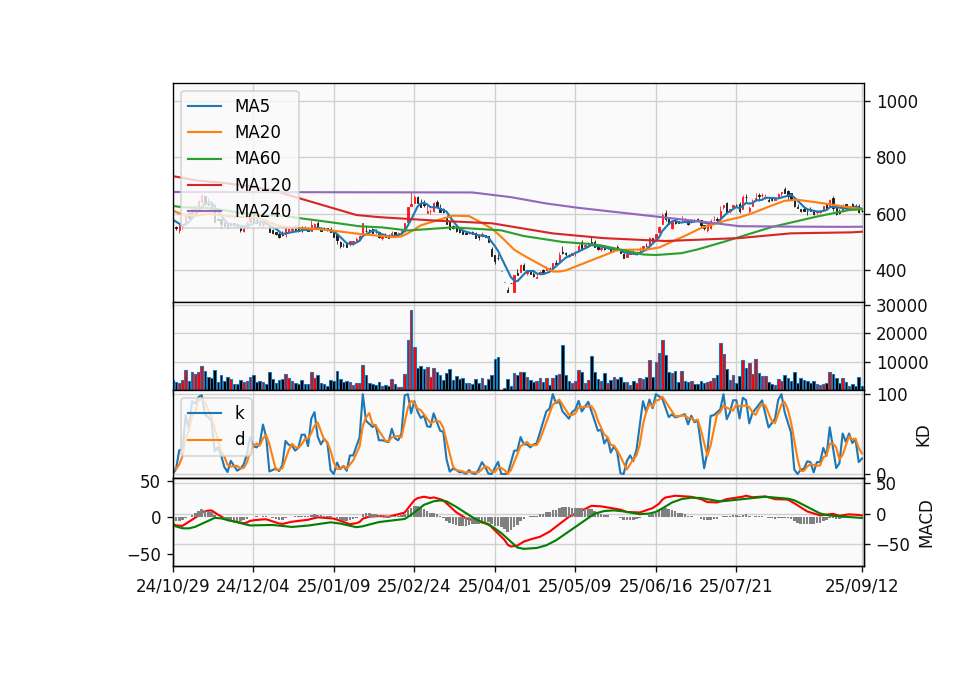Click the MACD axis title
This screenshot has height=690, width=960.
pos(926,525)
